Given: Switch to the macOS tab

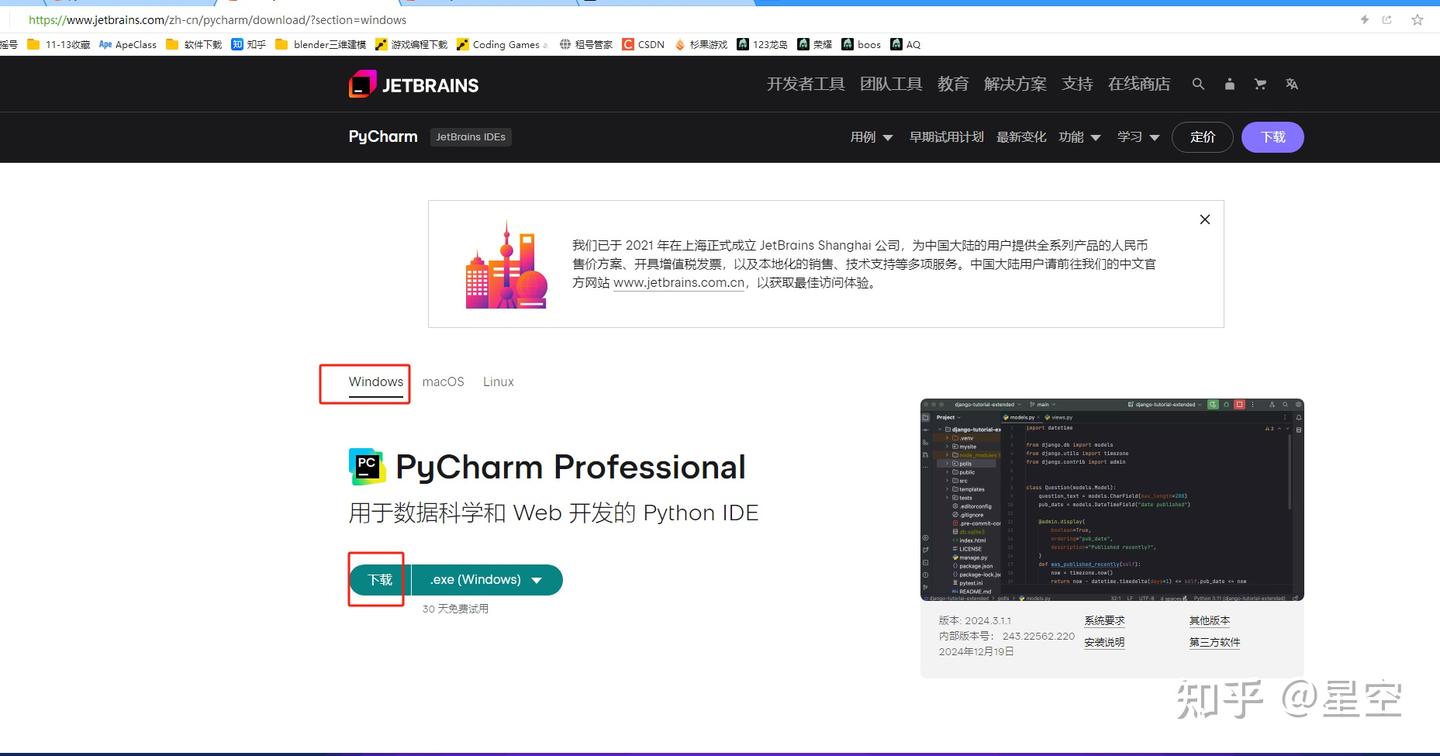Looking at the screenshot, I should click(x=442, y=381).
